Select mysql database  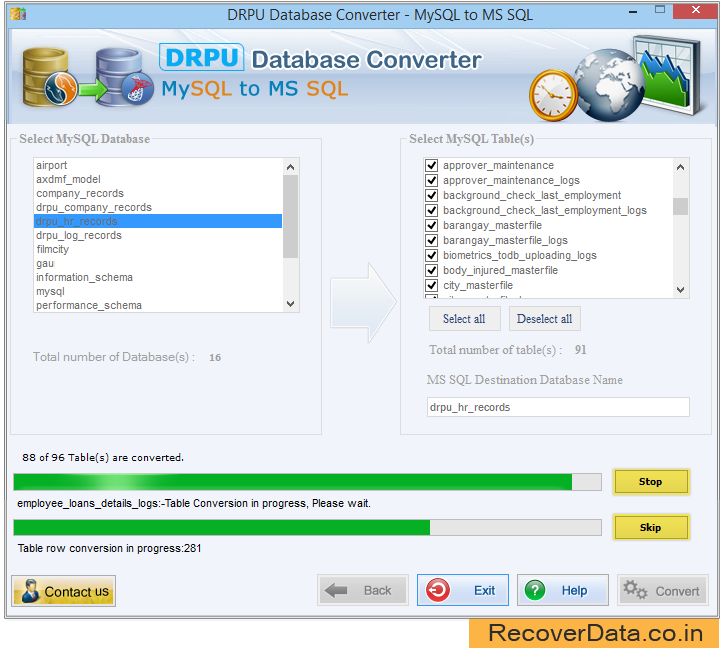[158, 291]
